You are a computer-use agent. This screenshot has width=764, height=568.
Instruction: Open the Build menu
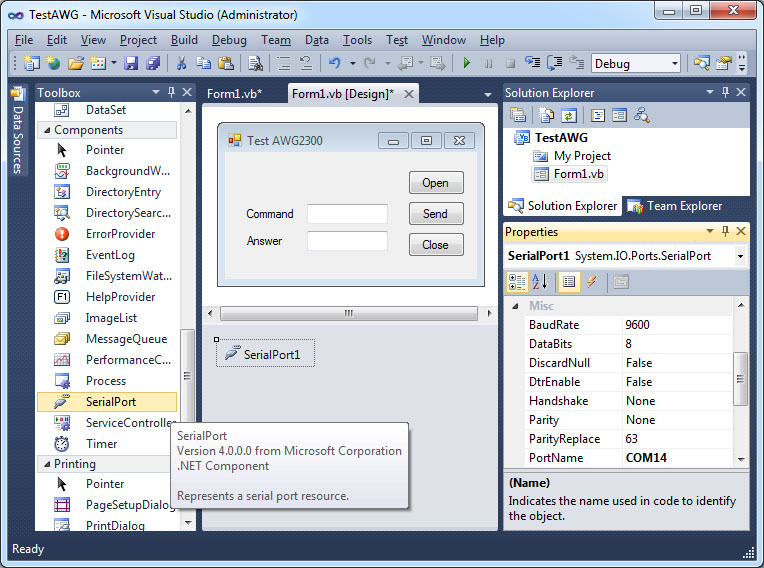coord(184,40)
